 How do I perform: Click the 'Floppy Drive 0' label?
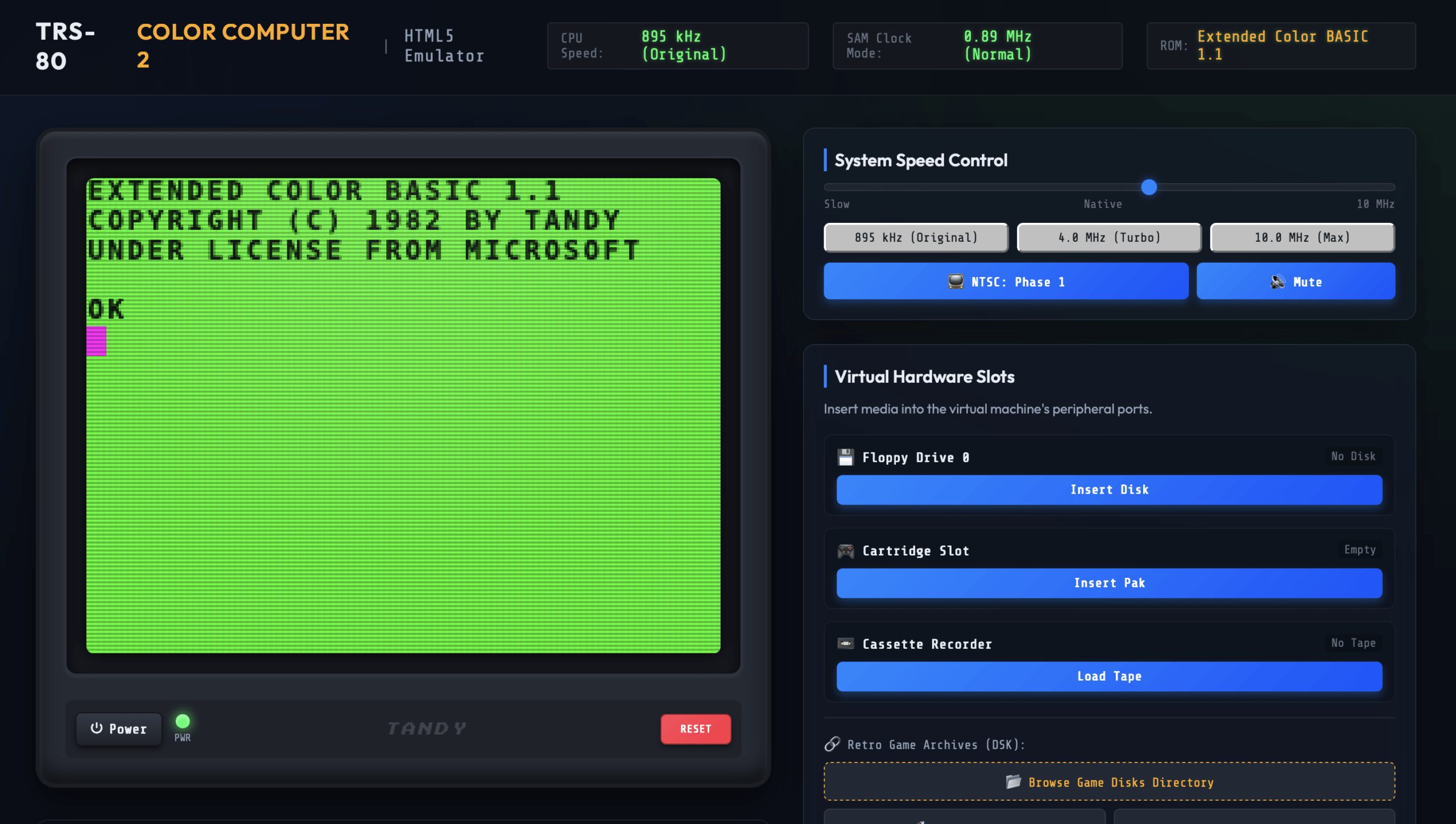(x=916, y=458)
